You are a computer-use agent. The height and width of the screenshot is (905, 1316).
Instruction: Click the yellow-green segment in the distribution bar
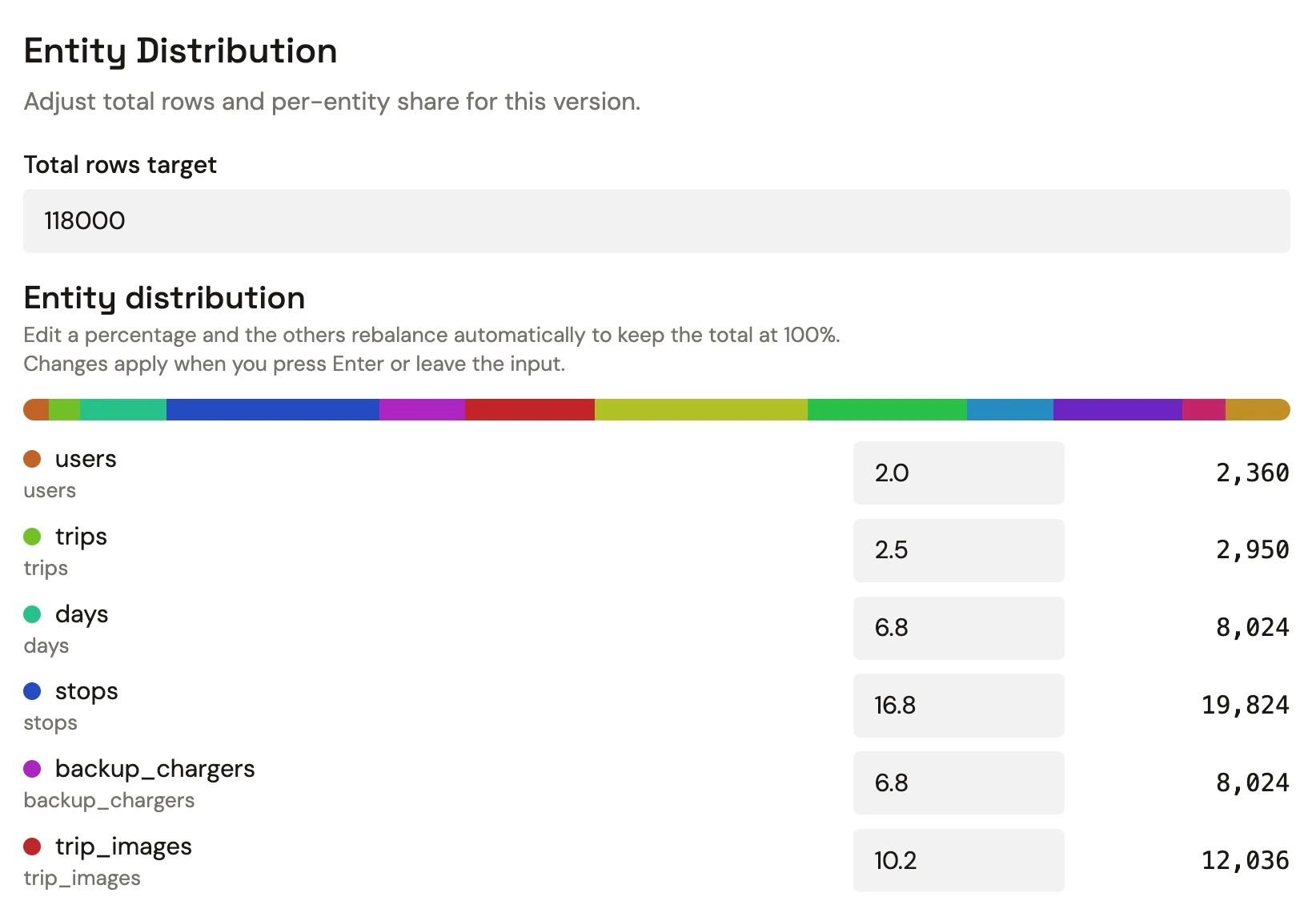[x=700, y=409]
